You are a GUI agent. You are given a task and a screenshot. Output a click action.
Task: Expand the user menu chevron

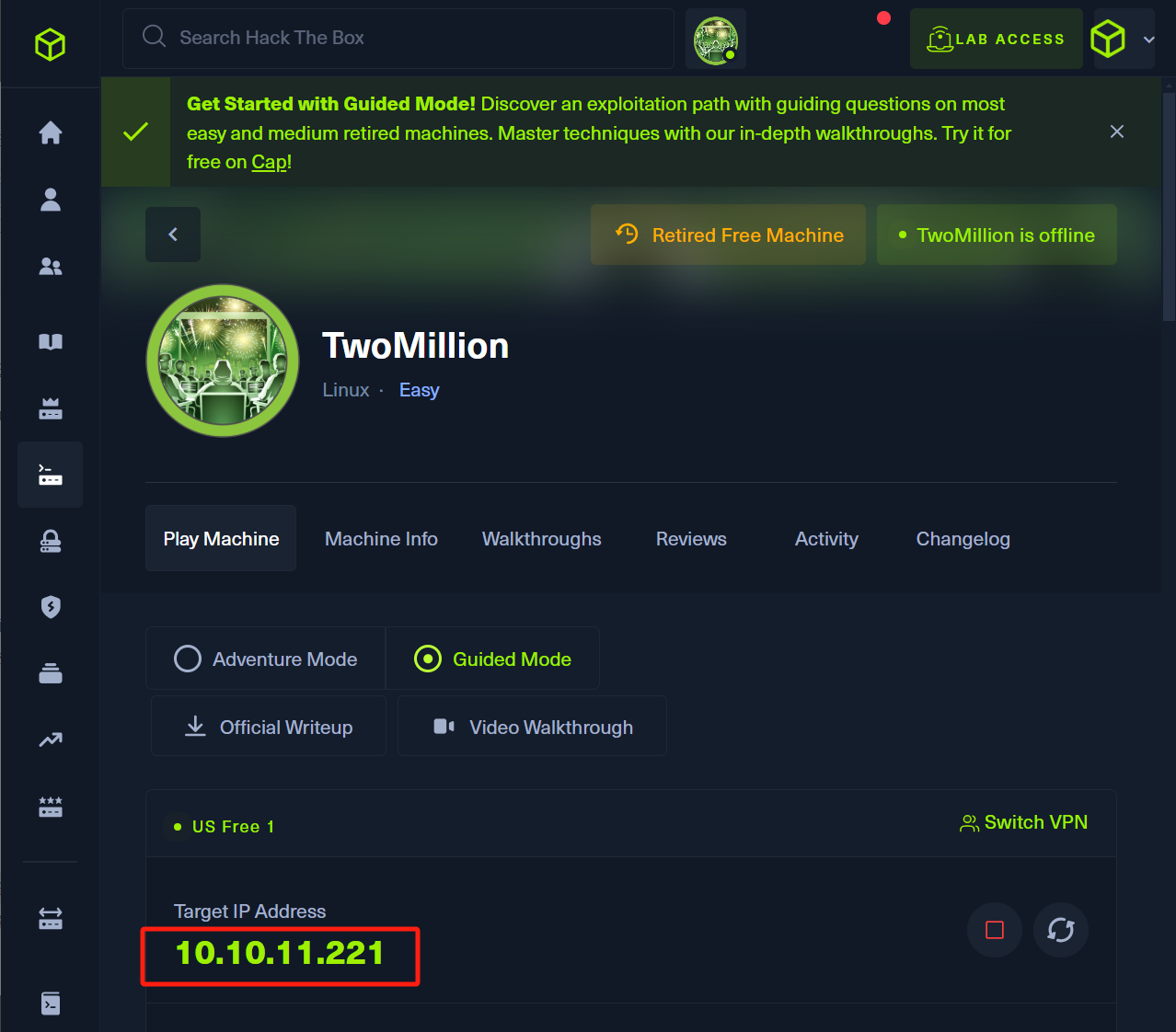tap(1148, 40)
